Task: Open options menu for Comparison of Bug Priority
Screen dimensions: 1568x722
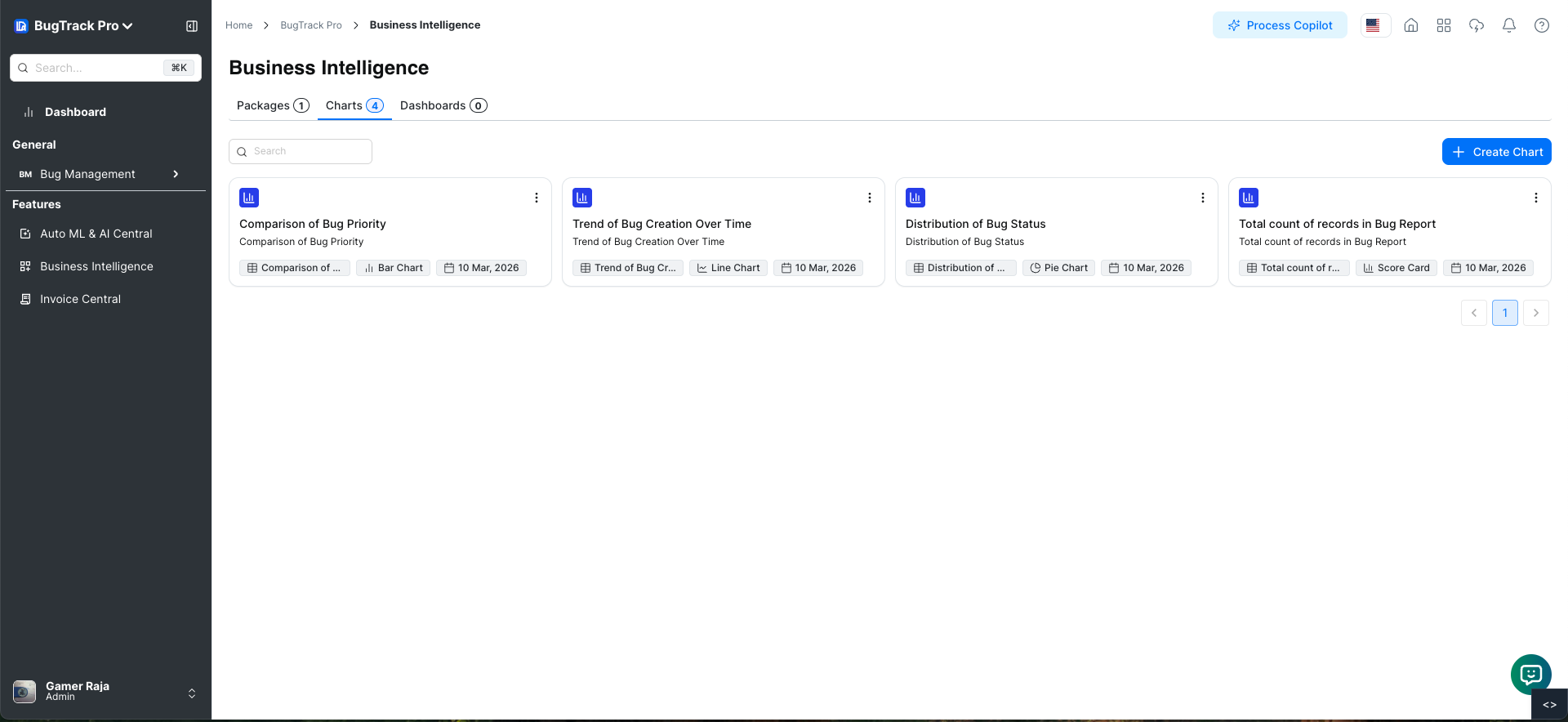Action: (537, 198)
